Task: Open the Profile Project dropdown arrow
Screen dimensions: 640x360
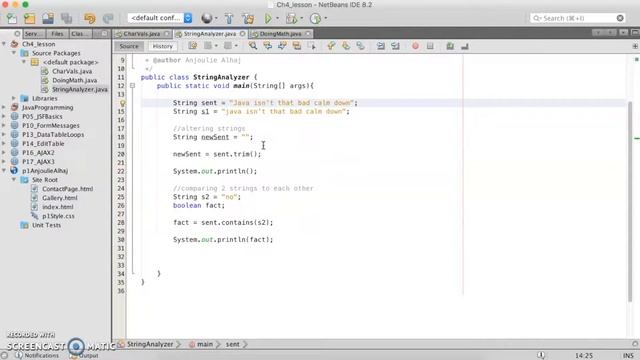Action: tap(325, 18)
